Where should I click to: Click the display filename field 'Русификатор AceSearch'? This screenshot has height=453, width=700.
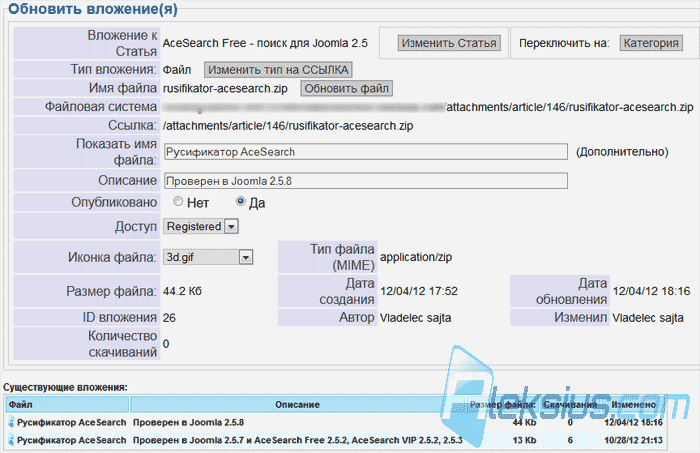click(x=366, y=152)
